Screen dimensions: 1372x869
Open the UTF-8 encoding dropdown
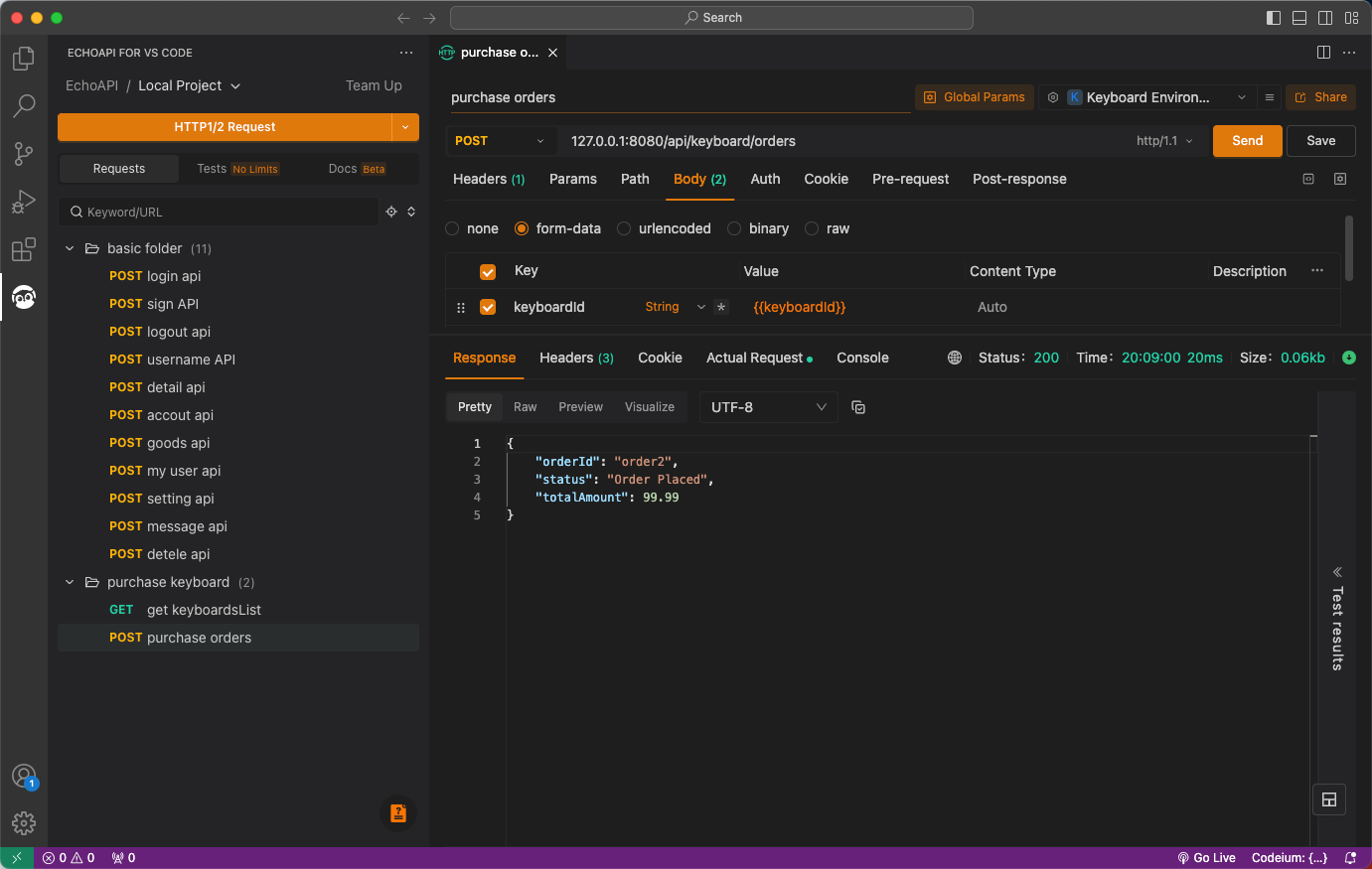tap(769, 407)
